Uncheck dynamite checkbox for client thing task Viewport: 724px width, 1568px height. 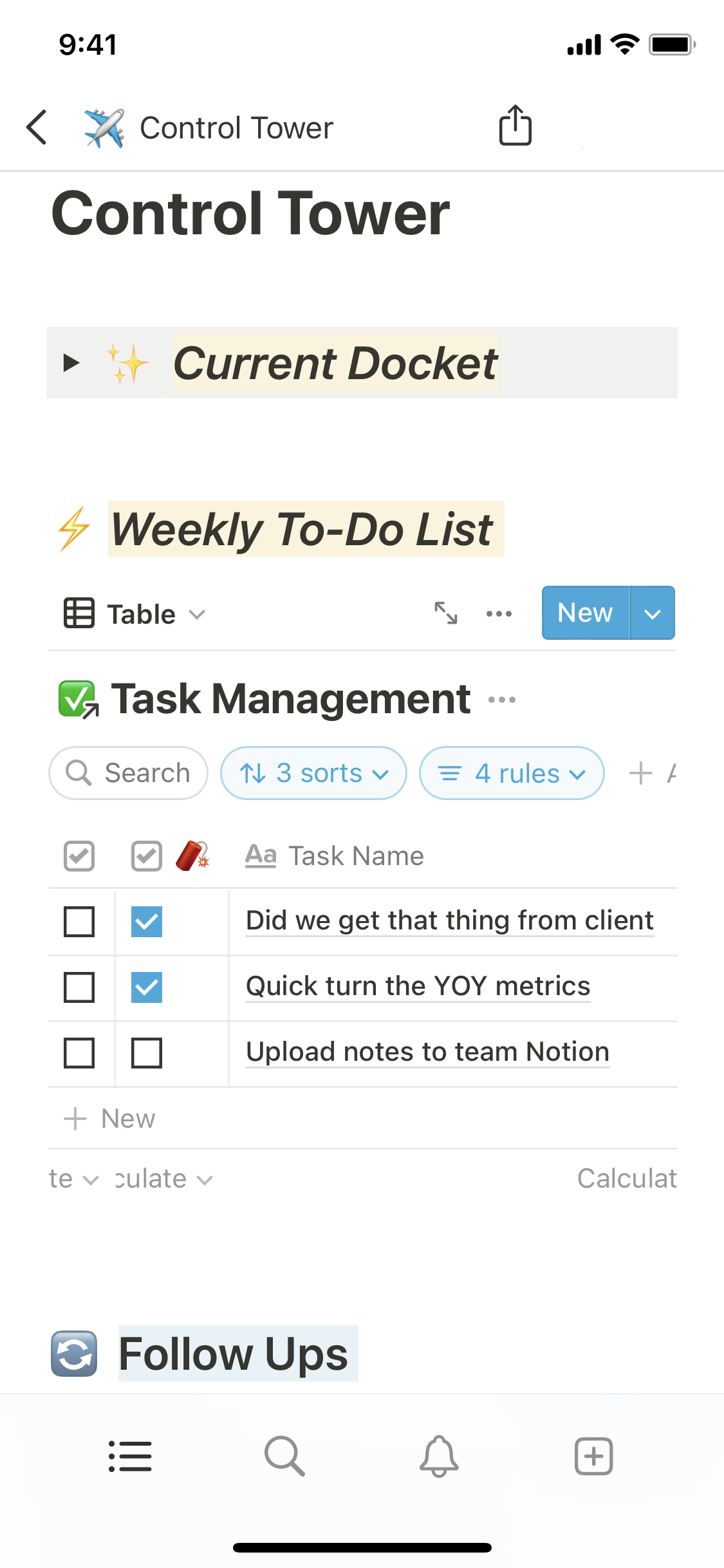147,922
